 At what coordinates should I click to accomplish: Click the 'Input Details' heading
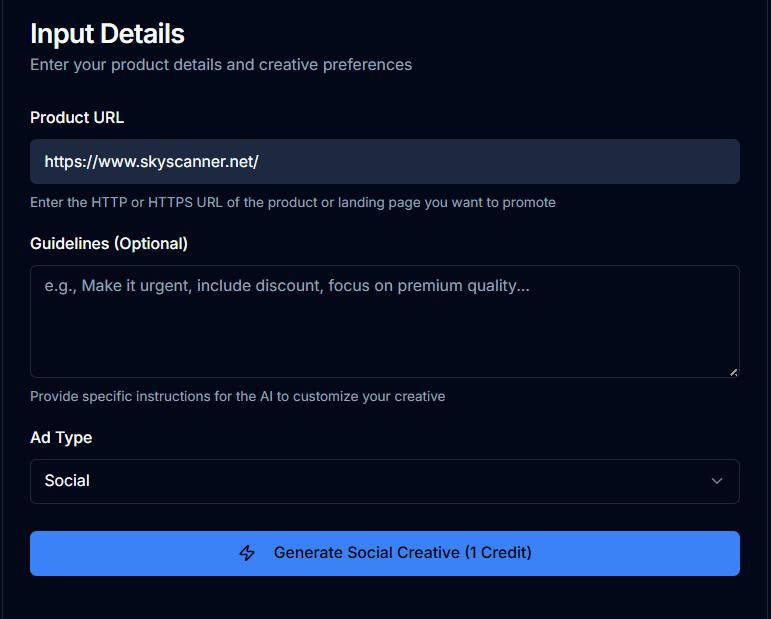pos(107,34)
